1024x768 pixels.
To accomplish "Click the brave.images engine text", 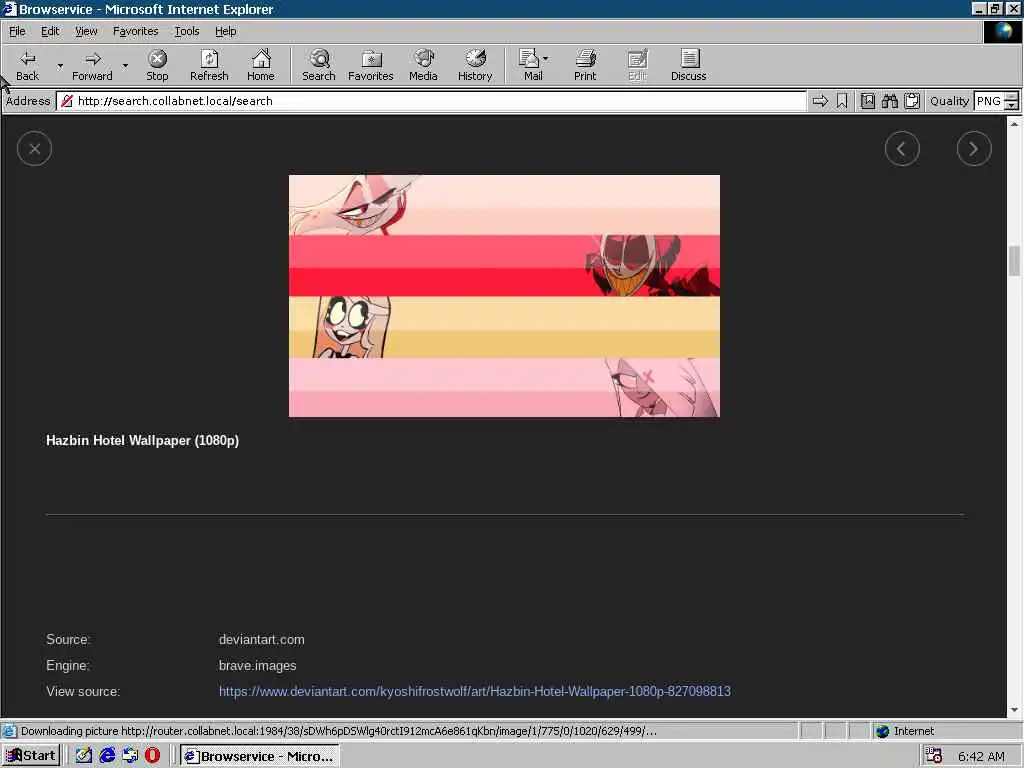I will (x=257, y=665).
